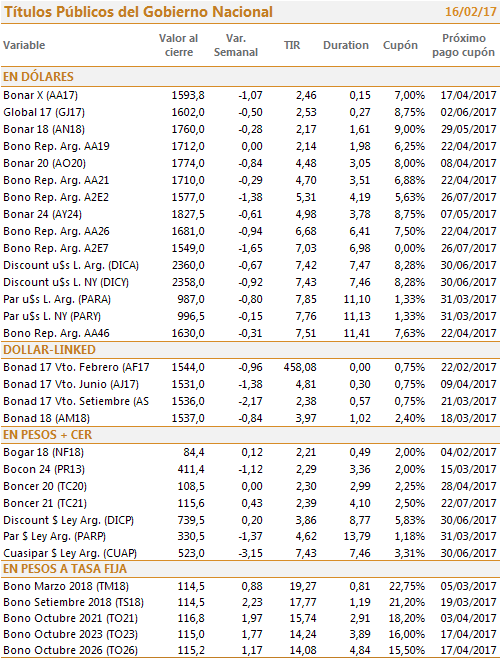Select 'EN PESOS A TASA FIJA' heading
The image size is (500, 658).
pyautogui.click(x=65, y=569)
